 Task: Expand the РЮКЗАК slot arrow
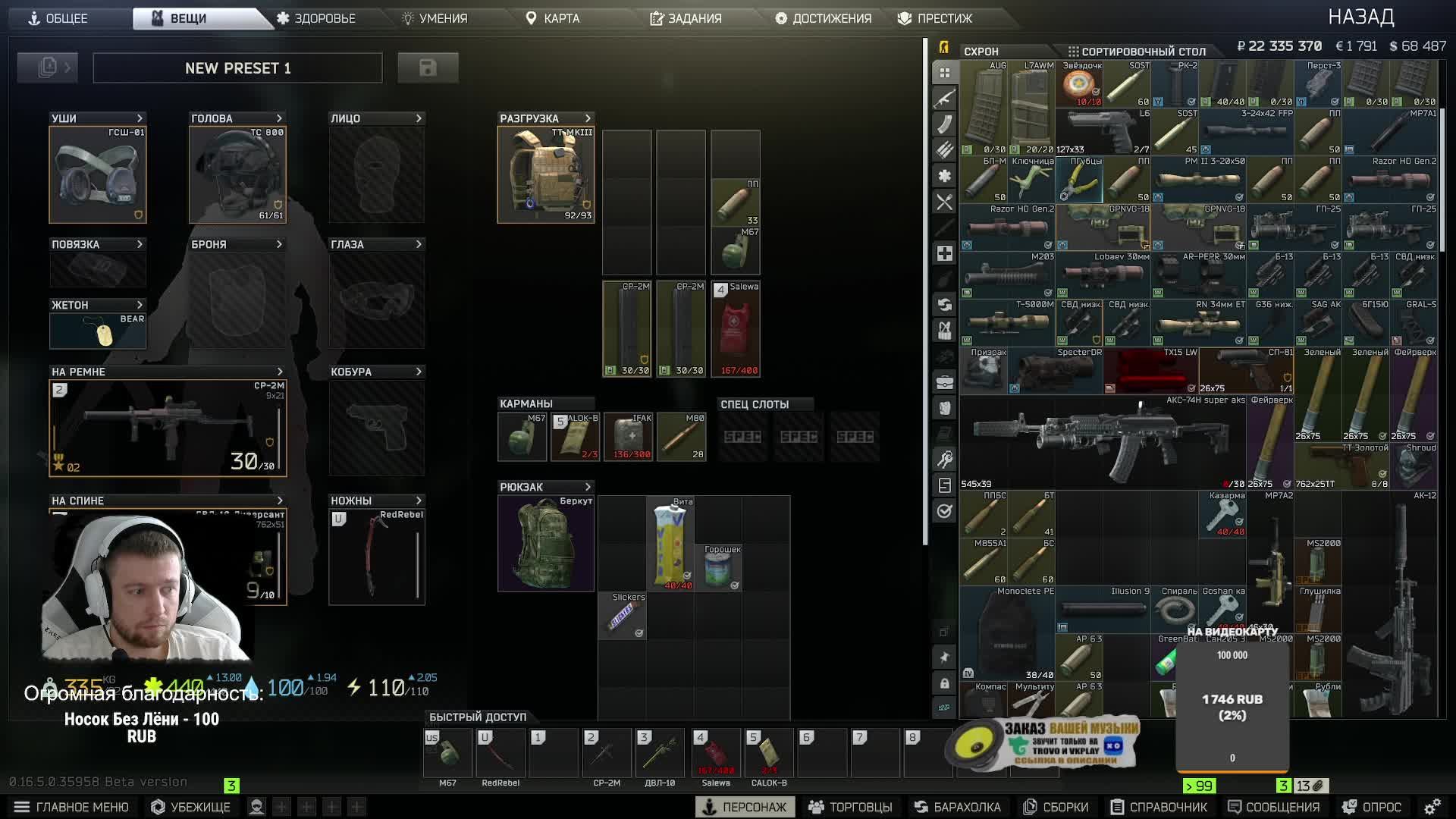(588, 487)
